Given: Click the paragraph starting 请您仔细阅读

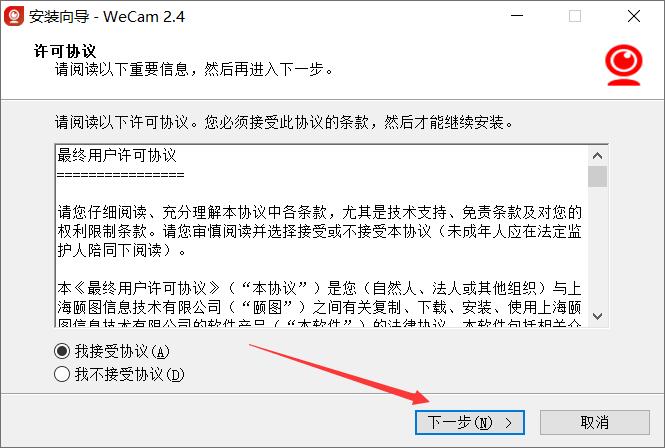Looking at the screenshot, I should pyautogui.click(x=319, y=231).
